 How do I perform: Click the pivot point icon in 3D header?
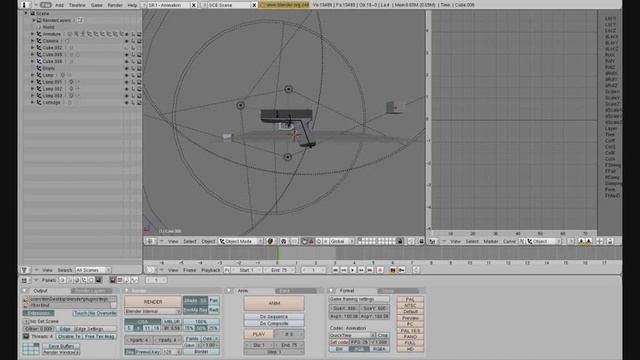point(284,241)
